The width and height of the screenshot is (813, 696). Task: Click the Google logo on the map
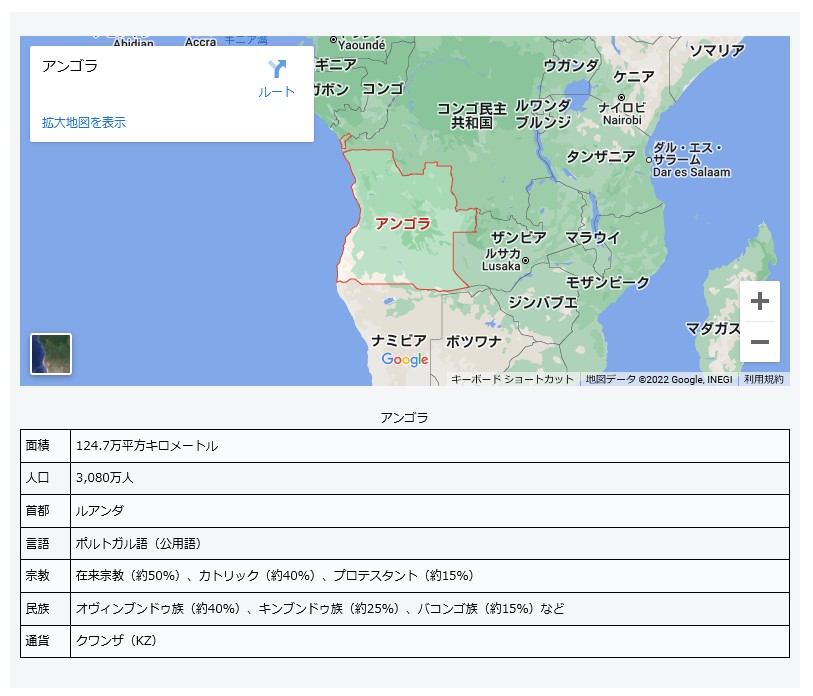click(404, 360)
